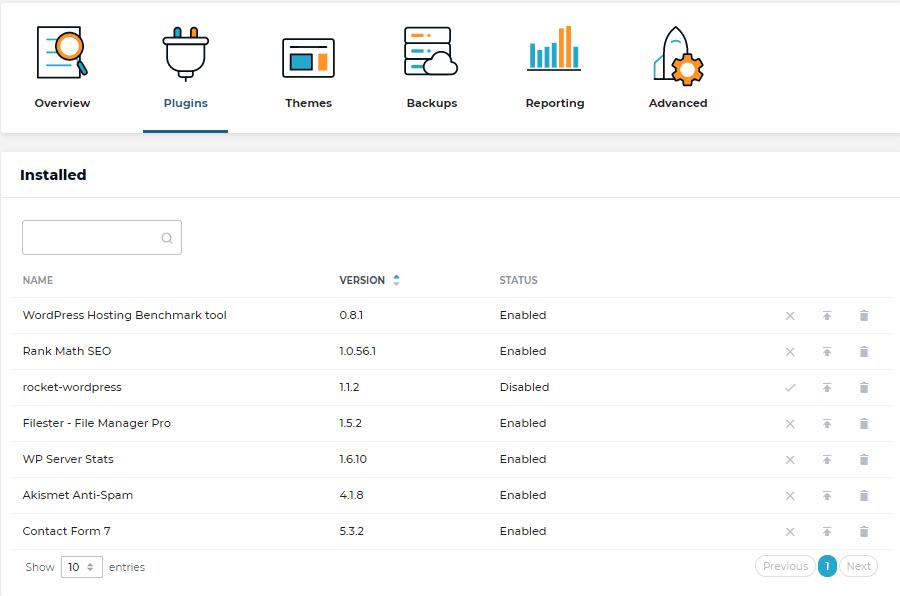Enable the rocket-wordpress plugin checkmark

(790, 388)
